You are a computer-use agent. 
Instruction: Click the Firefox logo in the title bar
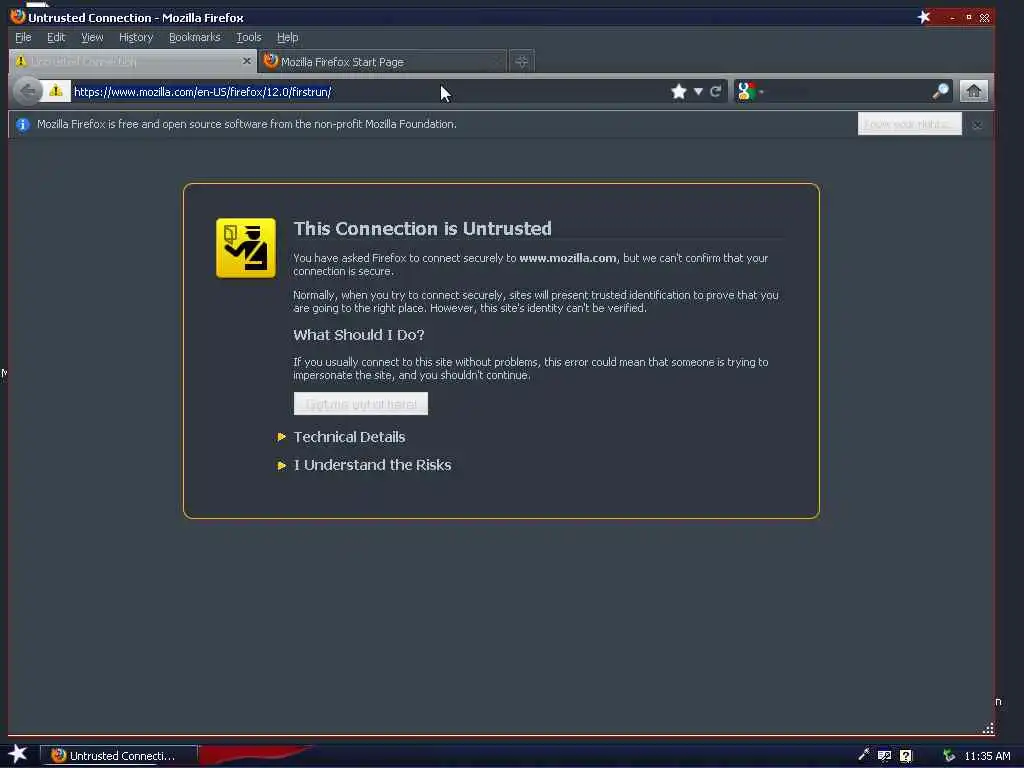click(x=18, y=16)
